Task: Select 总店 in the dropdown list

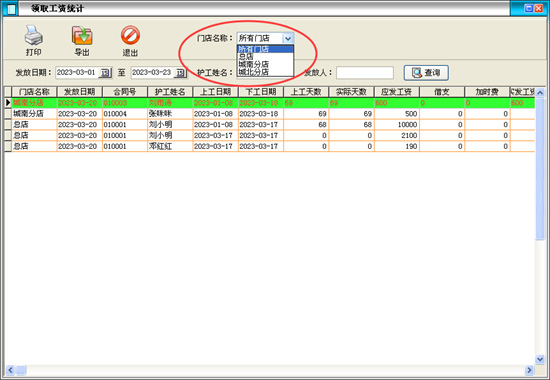Action: tap(265, 56)
